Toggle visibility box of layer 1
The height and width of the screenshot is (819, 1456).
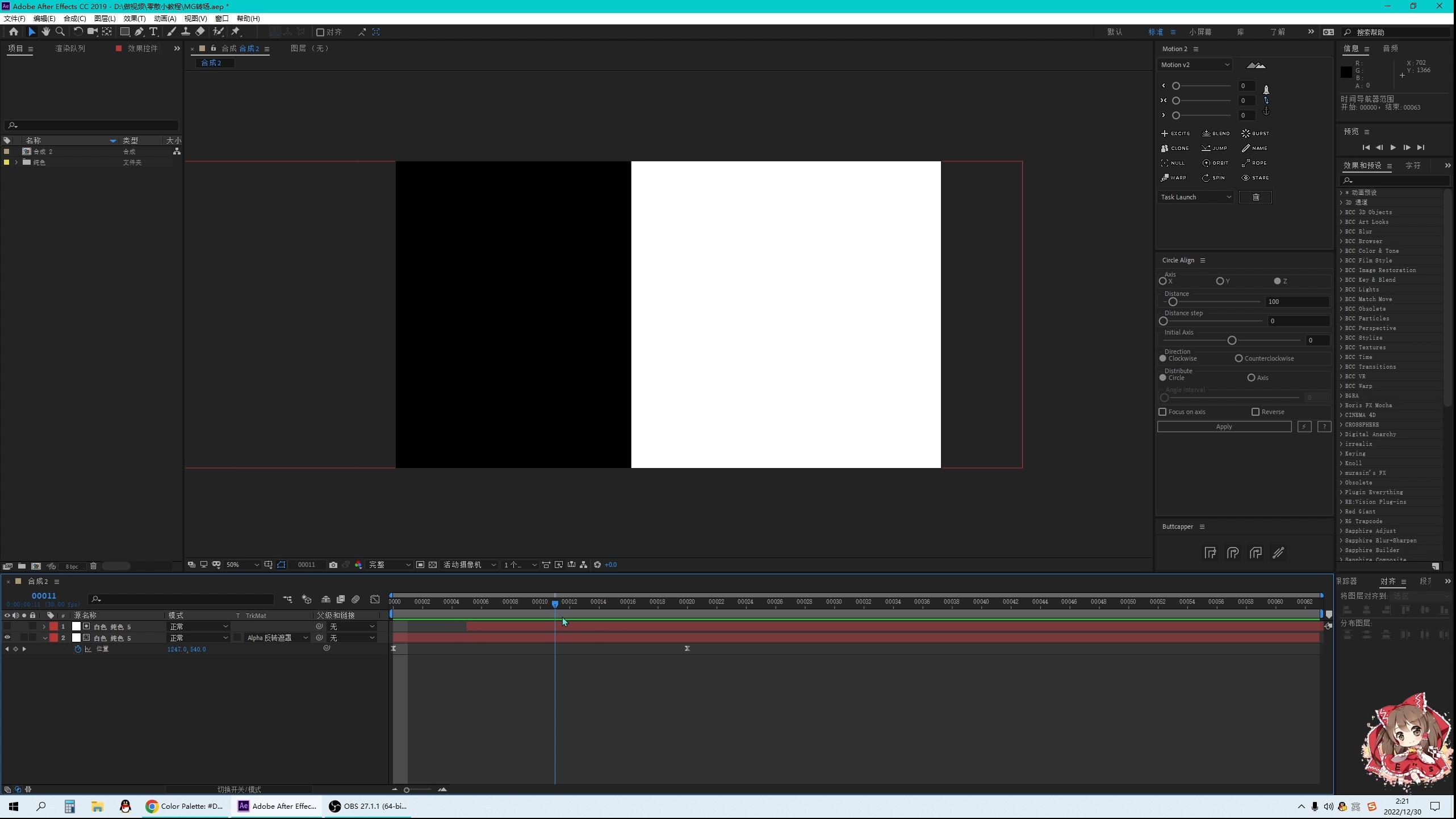[x=7, y=626]
